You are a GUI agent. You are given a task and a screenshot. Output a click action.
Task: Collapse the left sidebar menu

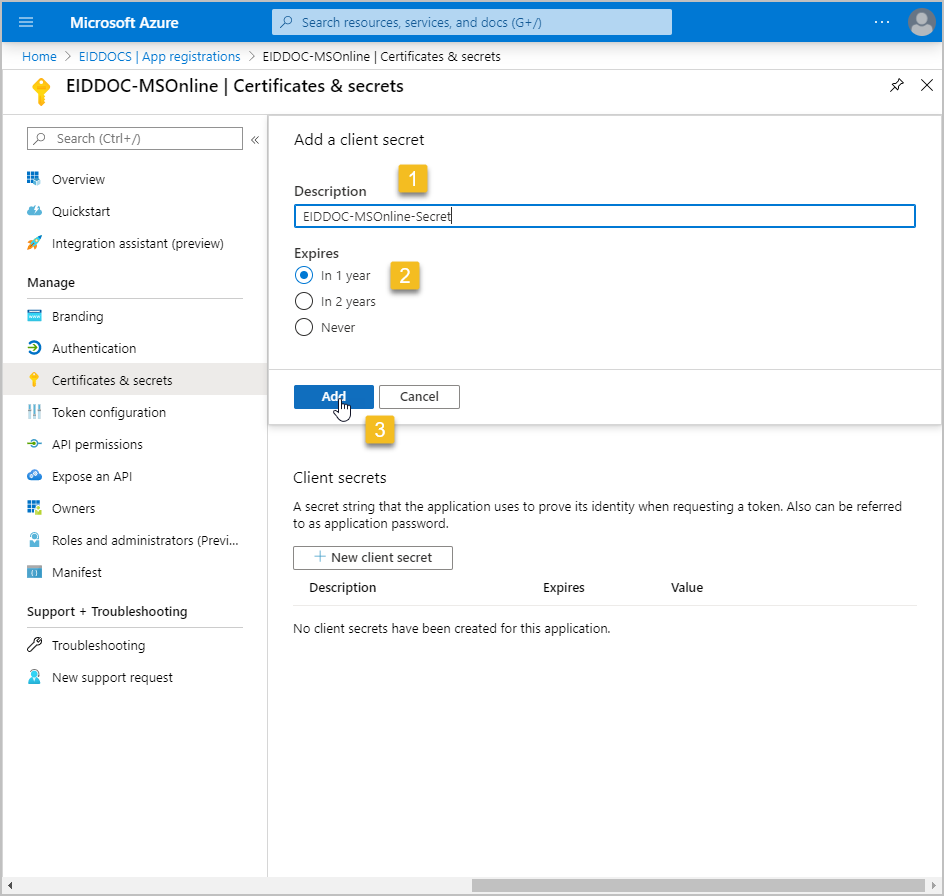(255, 139)
